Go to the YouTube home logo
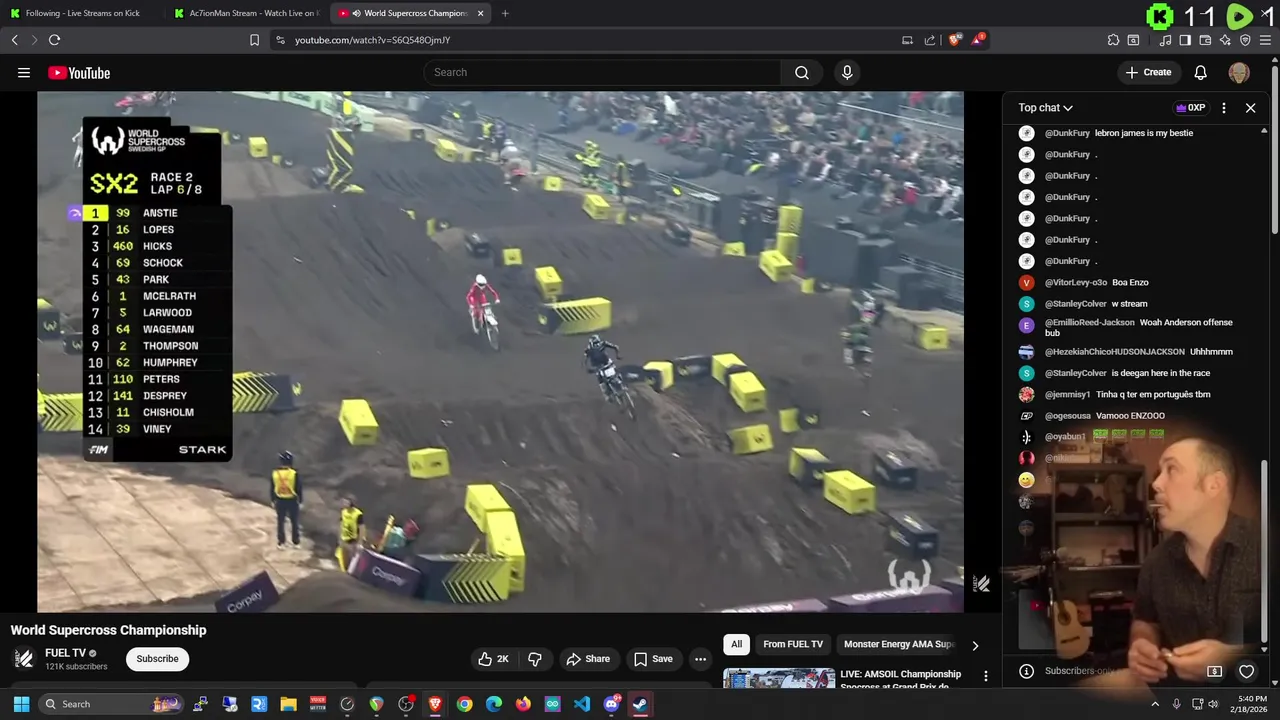The width and height of the screenshot is (1280, 720). pyautogui.click(x=79, y=72)
